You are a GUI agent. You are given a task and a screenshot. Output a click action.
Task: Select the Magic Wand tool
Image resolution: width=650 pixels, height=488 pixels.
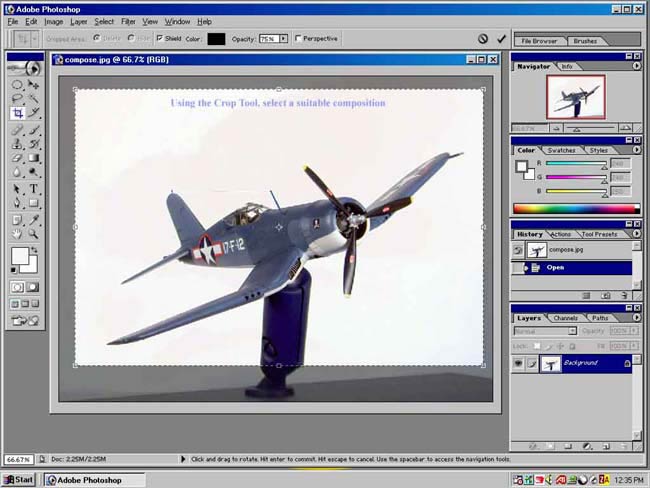click(x=33, y=99)
